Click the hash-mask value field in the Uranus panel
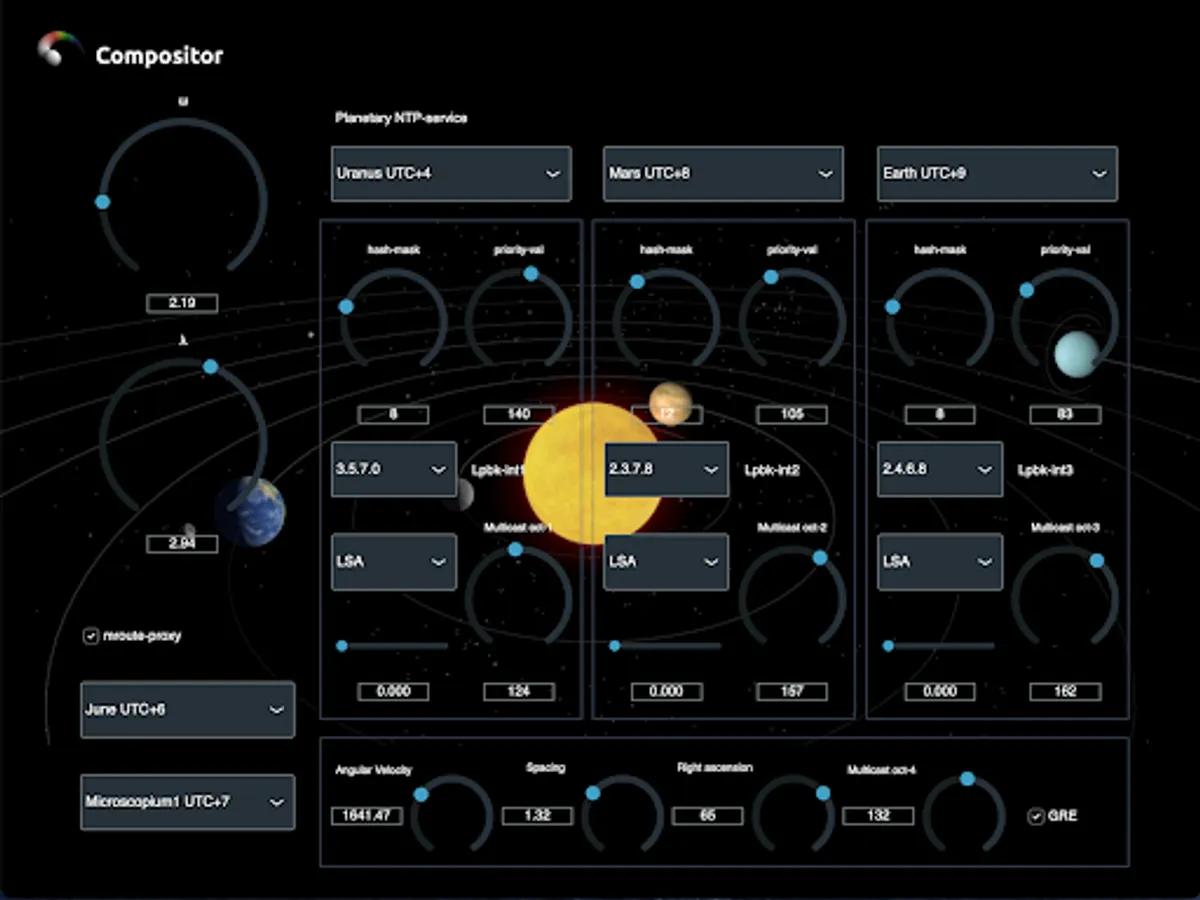1200x900 pixels. pos(393,414)
